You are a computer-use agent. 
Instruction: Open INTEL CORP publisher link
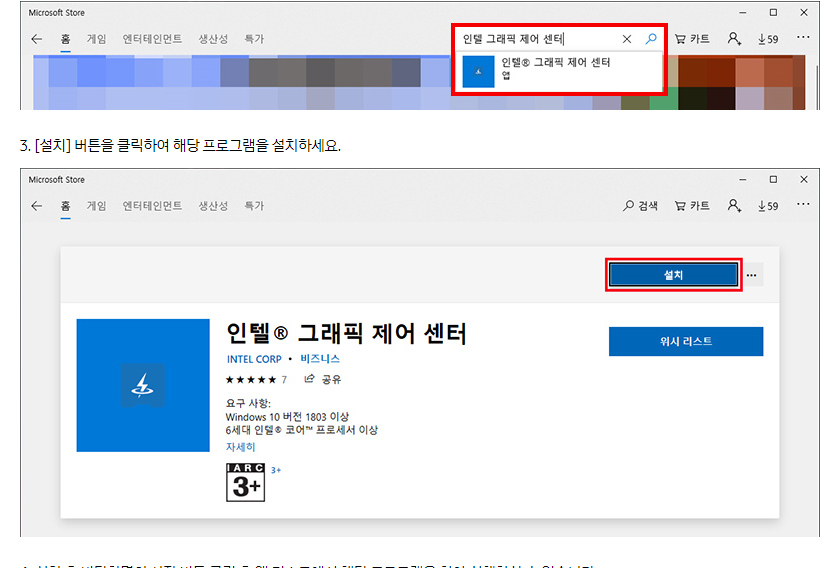tap(254, 359)
